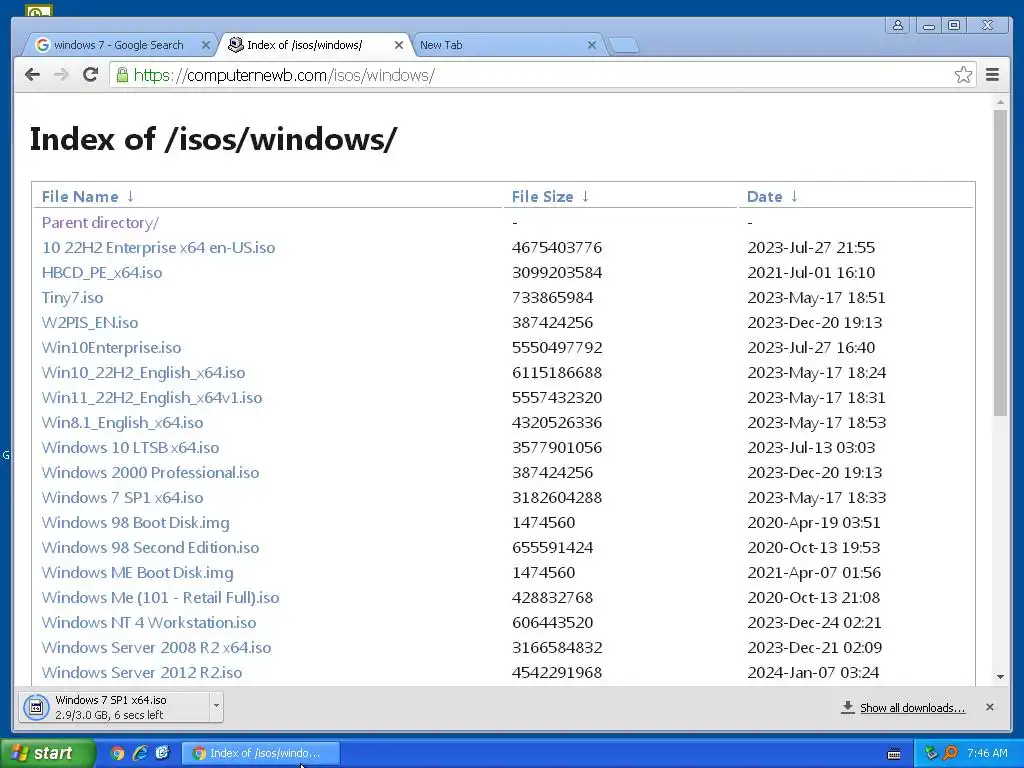Click Windows Server 2008 R2 x64.iso link
Image resolution: width=1024 pixels, height=768 pixels.
157,647
